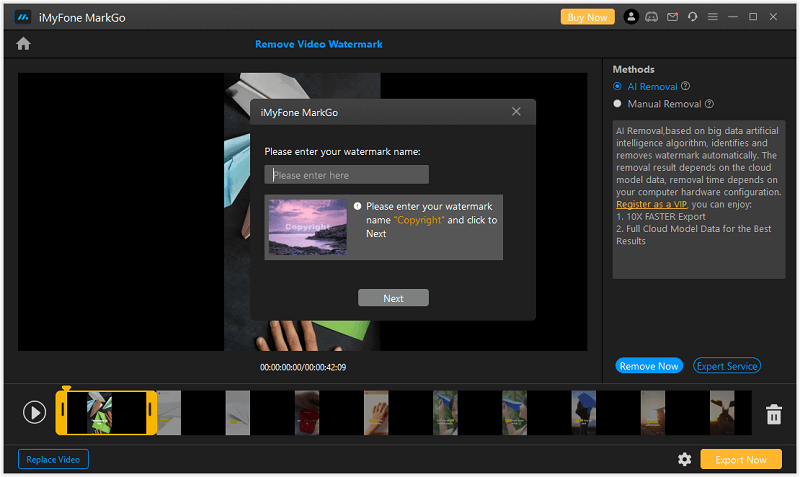Minimize the MarkGo window
This screenshot has width=800, height=477.
pyautogui.click(x=733, y=17)
